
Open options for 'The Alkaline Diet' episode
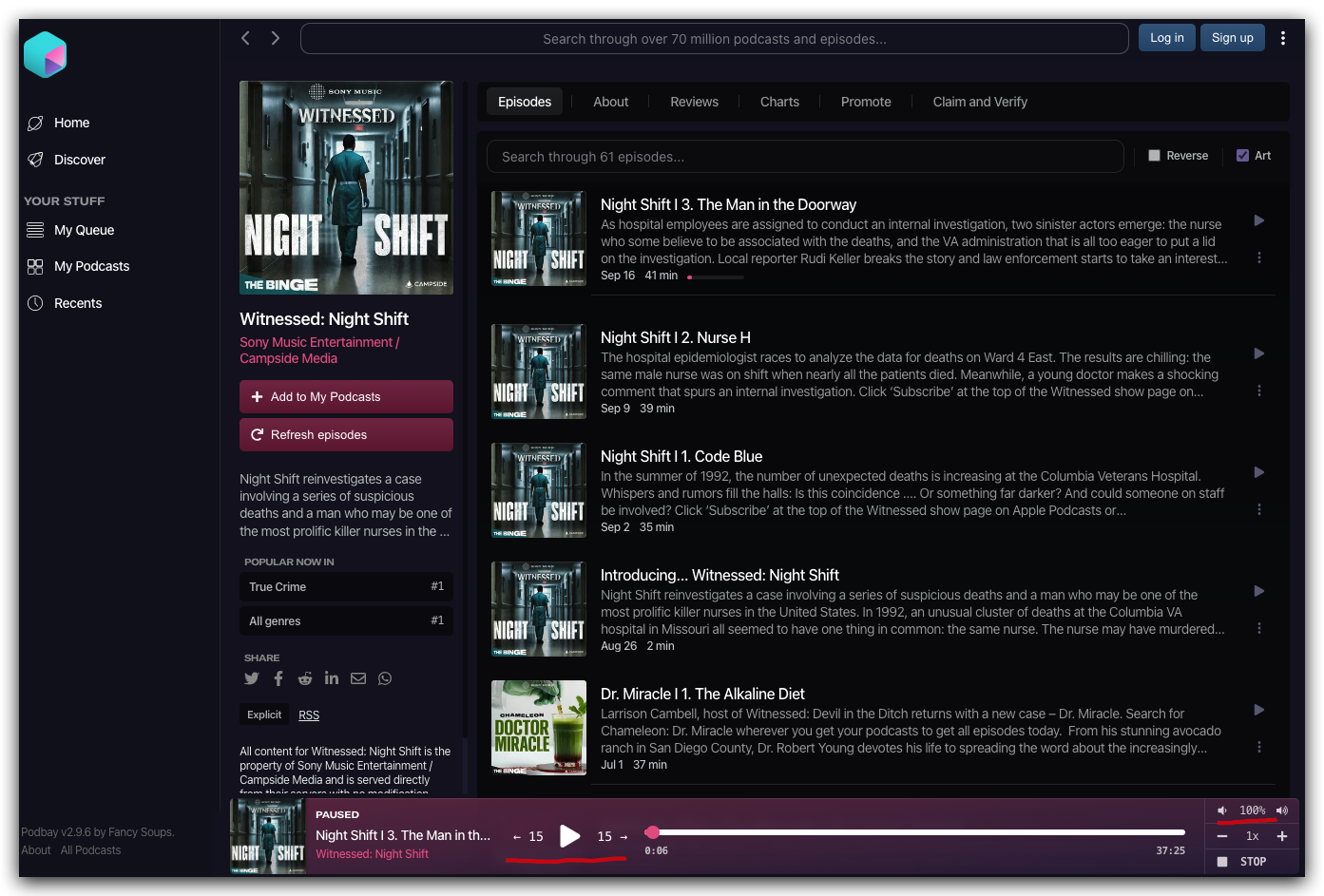point(1259,747)
